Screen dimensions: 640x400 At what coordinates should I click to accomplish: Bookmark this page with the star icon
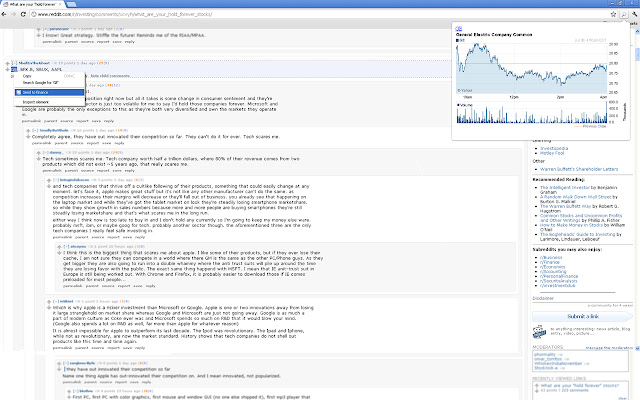613,14
